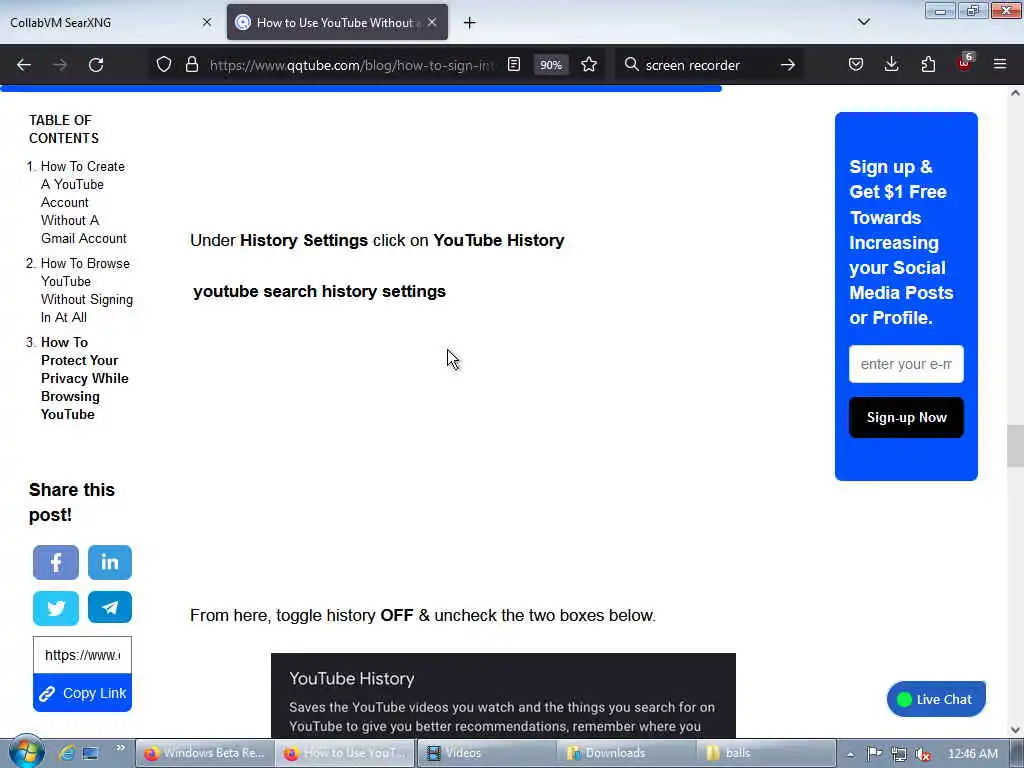Click the address bar URL field
This screenshot has width=1024, height=768.
point(353,65)
